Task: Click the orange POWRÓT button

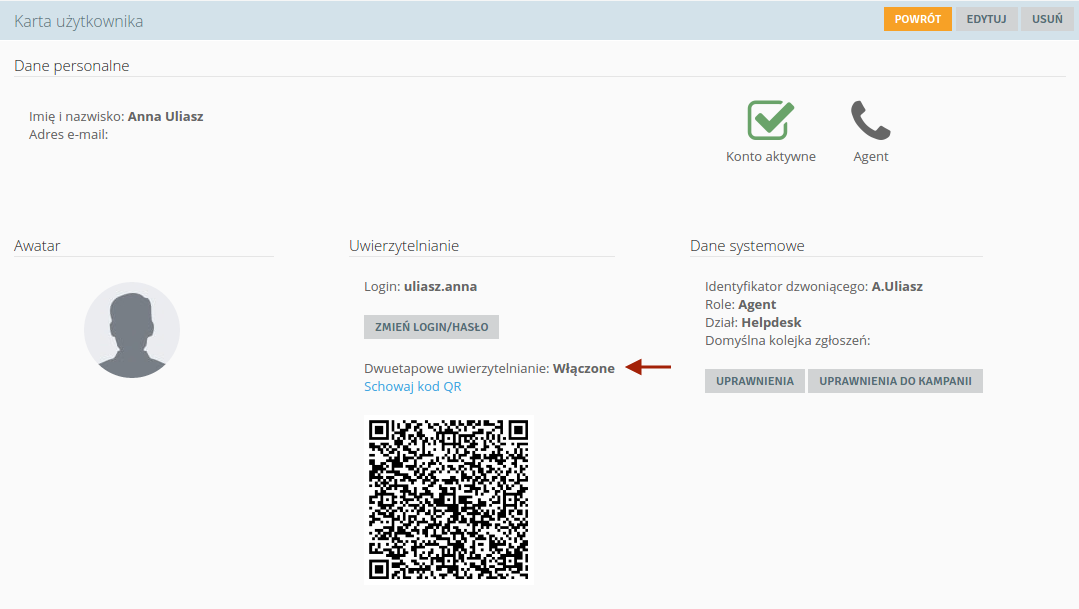Action: [x=917, y=19]
